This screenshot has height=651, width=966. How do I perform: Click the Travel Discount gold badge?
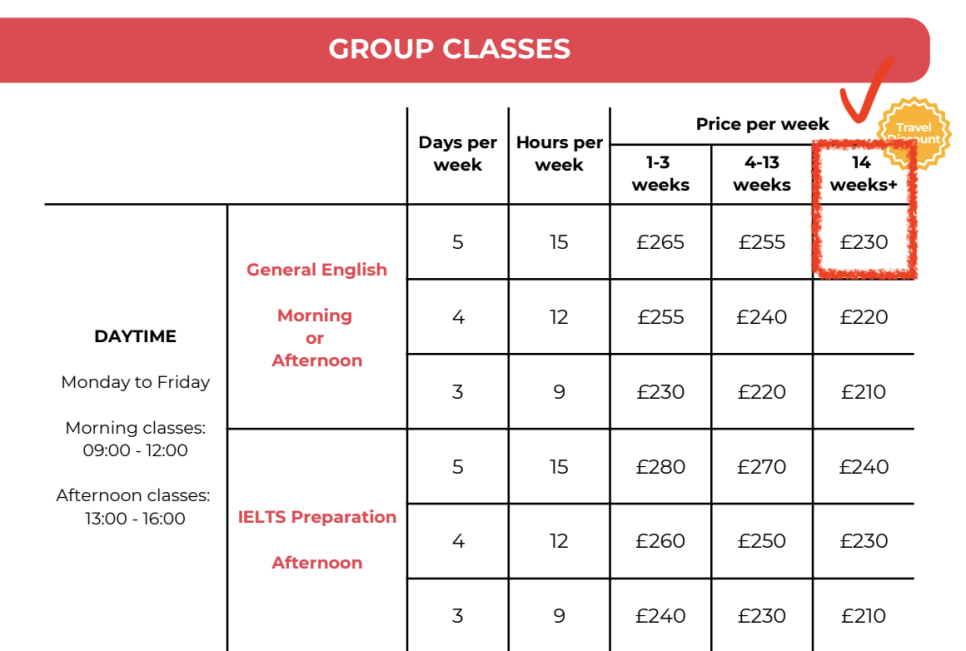pyautogui.click(x=914, y=132)
